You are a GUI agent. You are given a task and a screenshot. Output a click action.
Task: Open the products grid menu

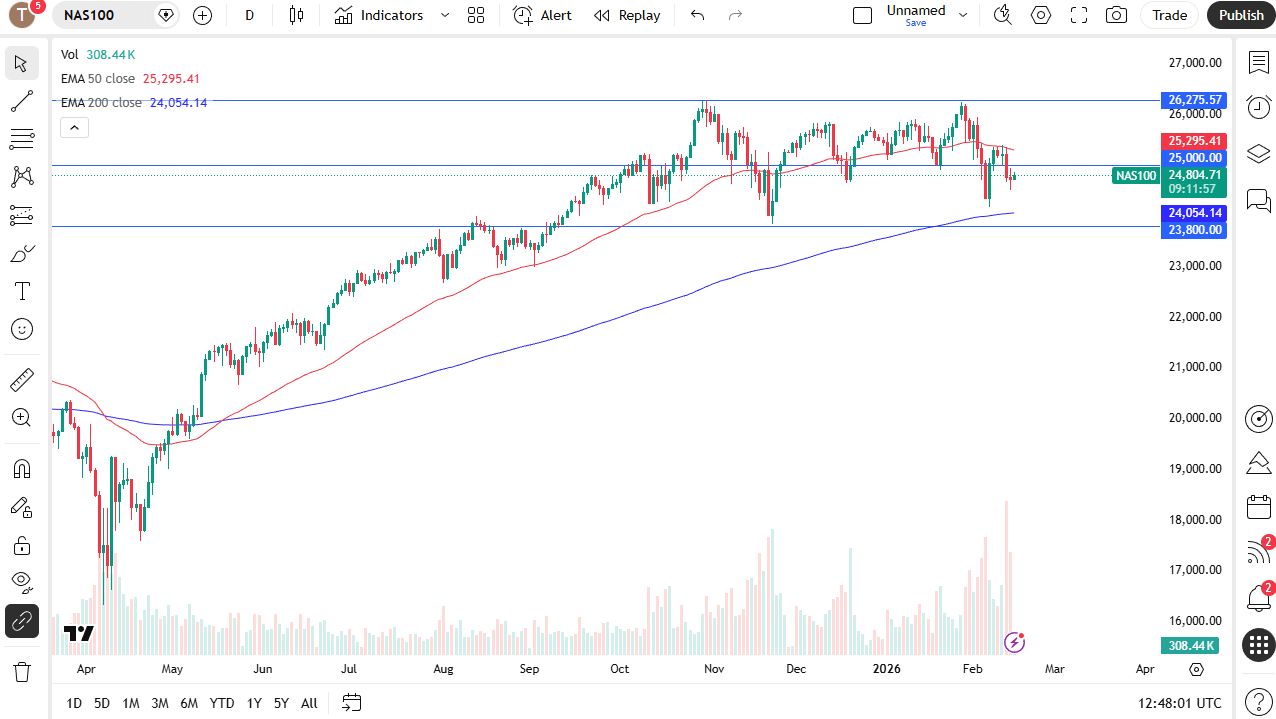pos(1258,645)
